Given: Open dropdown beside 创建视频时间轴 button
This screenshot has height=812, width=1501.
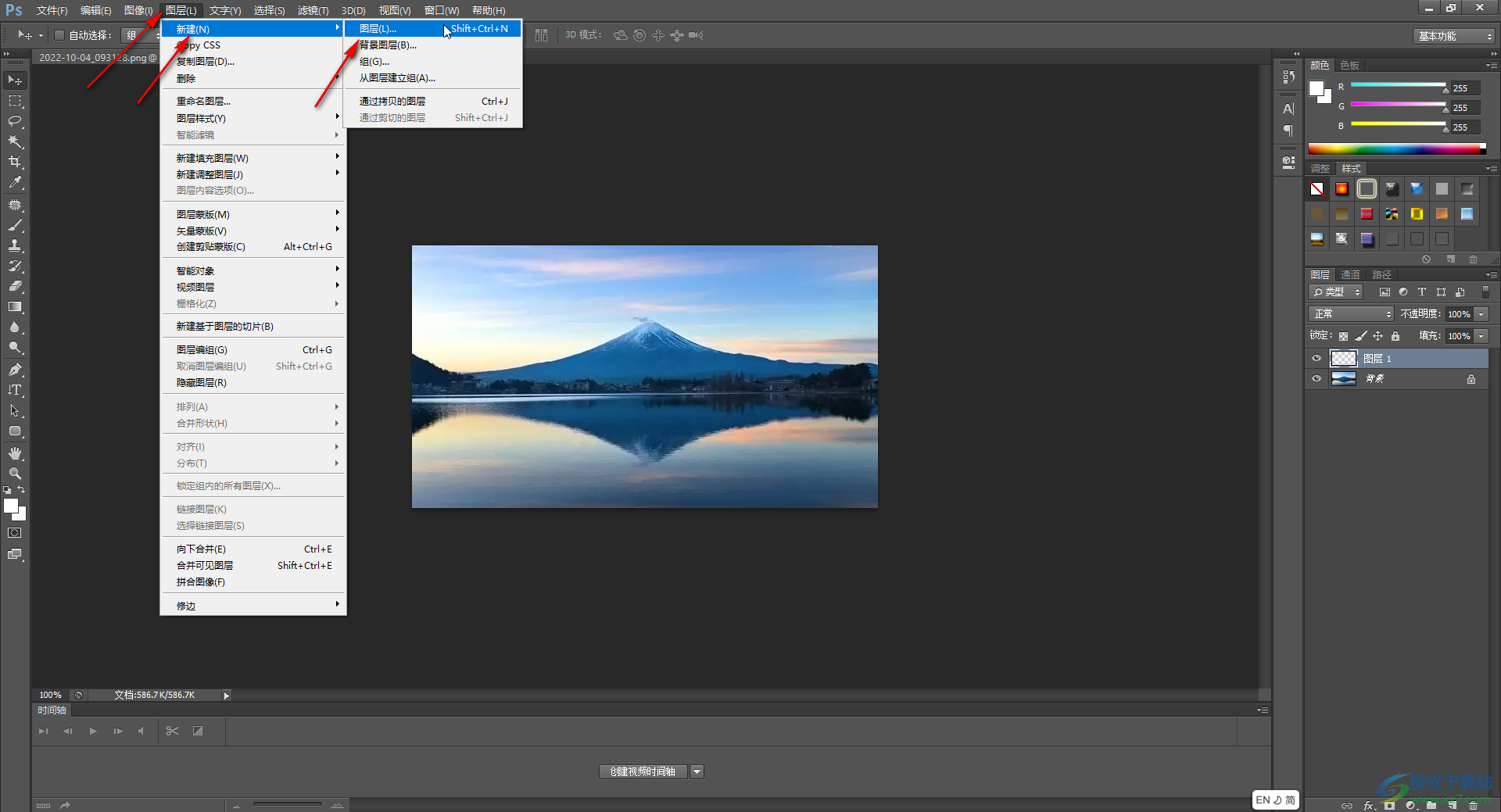Looking at the screenshot, I should point(697,772).
